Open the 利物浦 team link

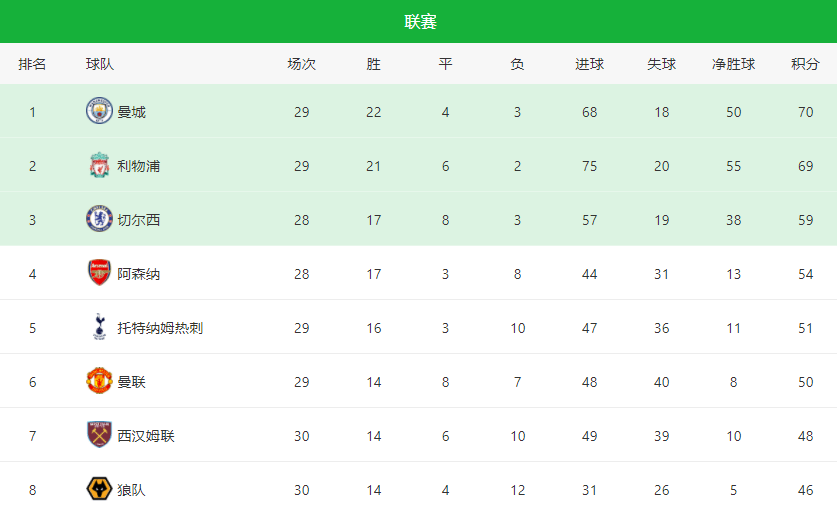click(139, 166)
